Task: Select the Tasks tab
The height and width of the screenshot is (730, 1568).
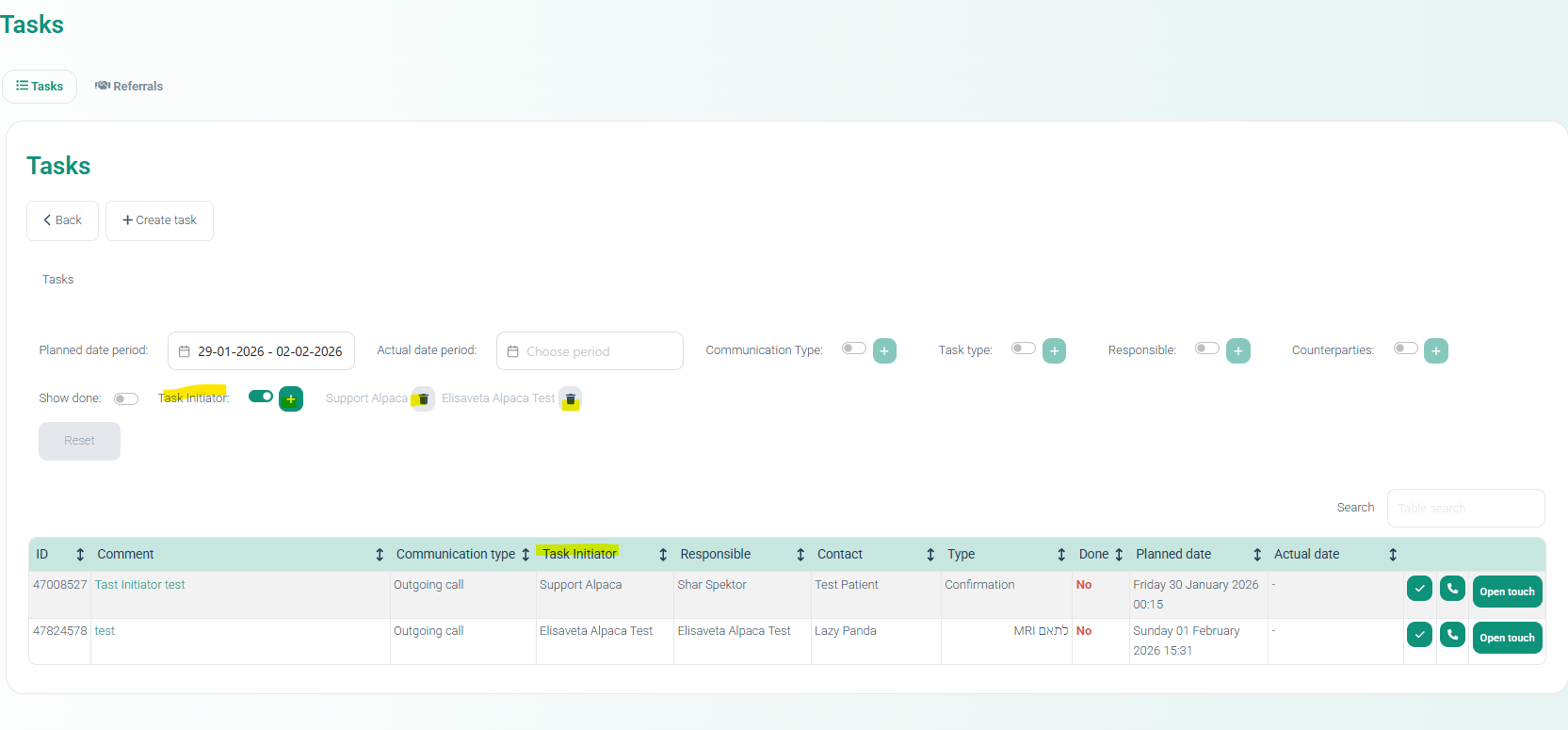Action: pos(40,87)
